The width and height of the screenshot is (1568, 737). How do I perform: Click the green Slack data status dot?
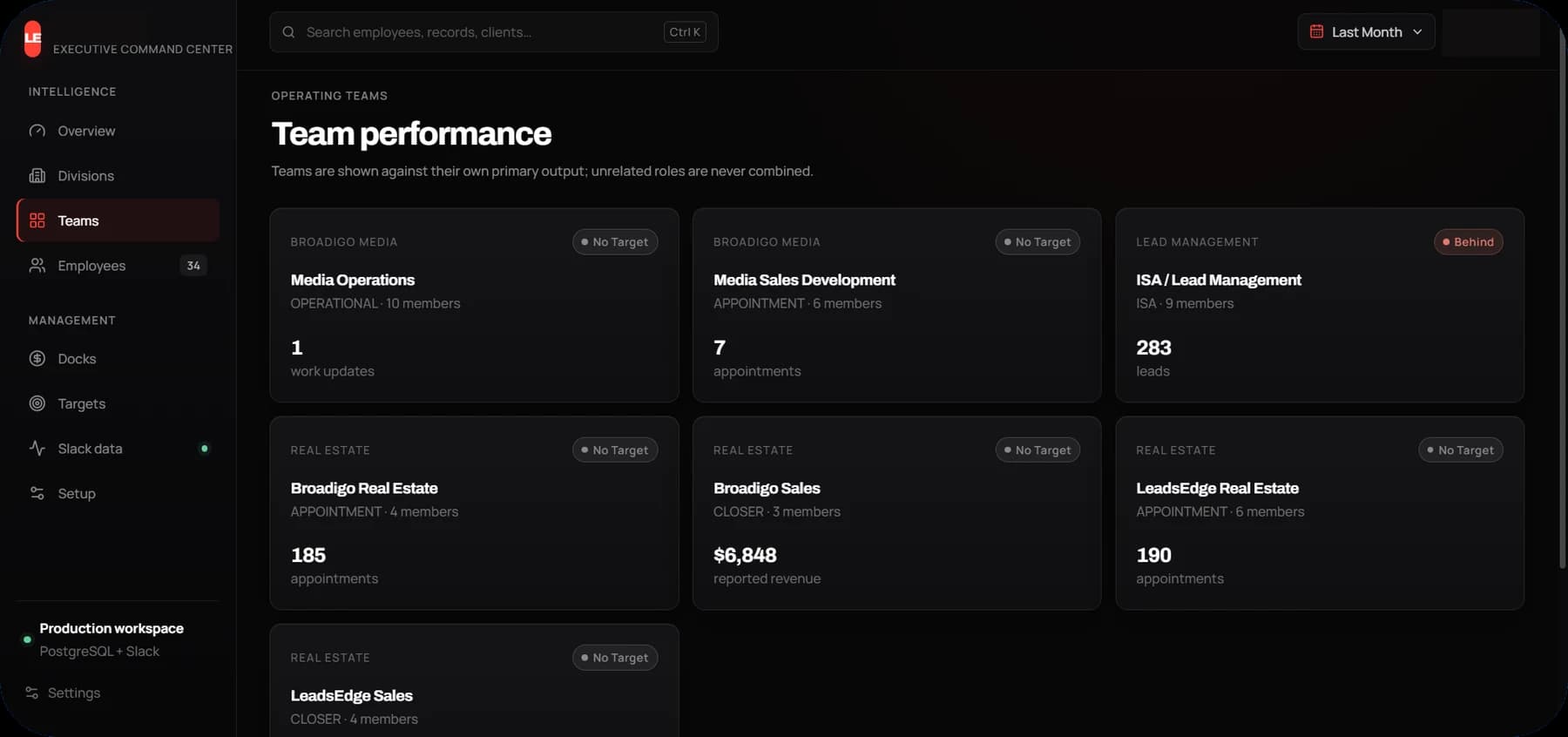(x=205, y=449)
